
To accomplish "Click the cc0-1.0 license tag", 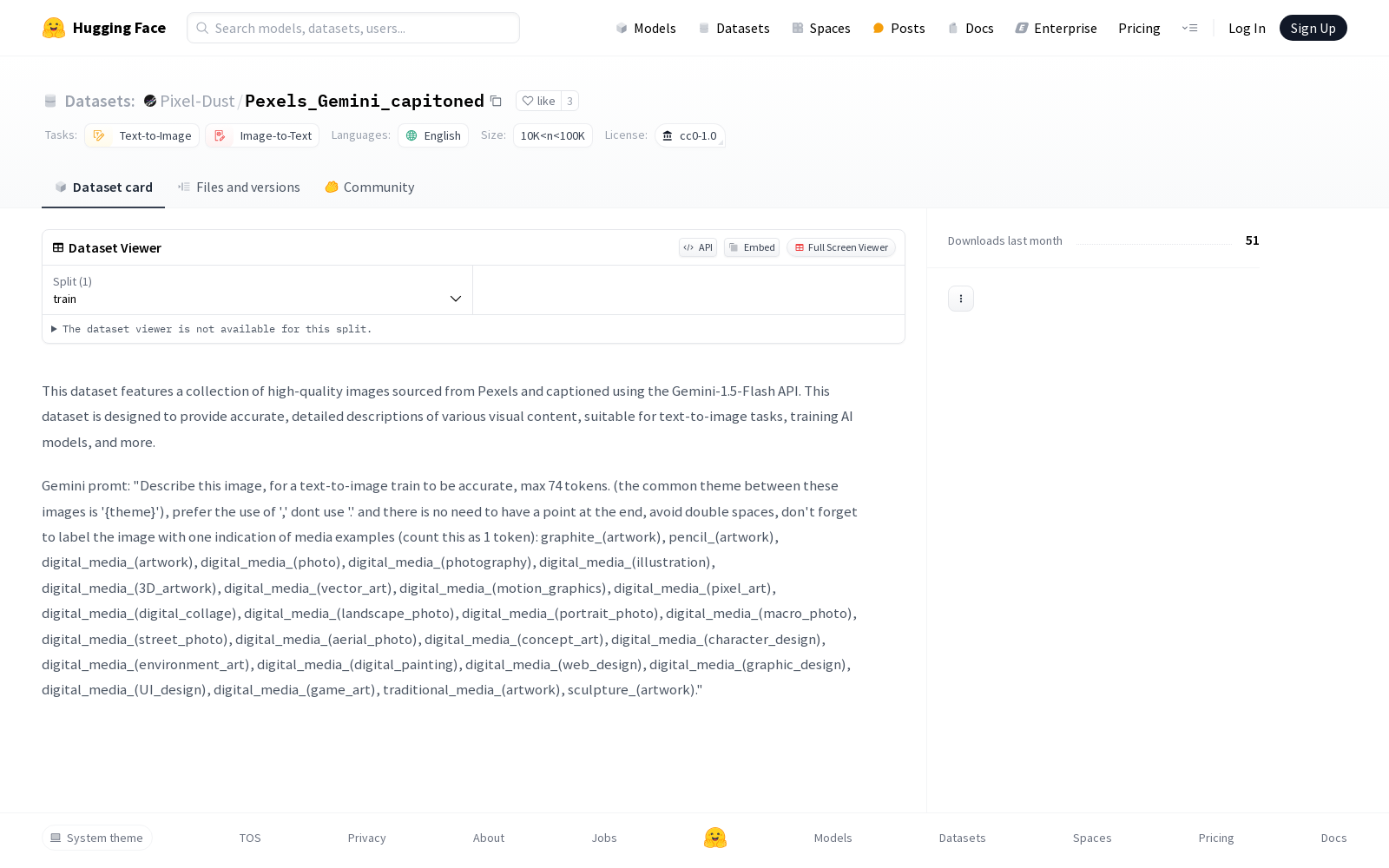I will 690,135.
